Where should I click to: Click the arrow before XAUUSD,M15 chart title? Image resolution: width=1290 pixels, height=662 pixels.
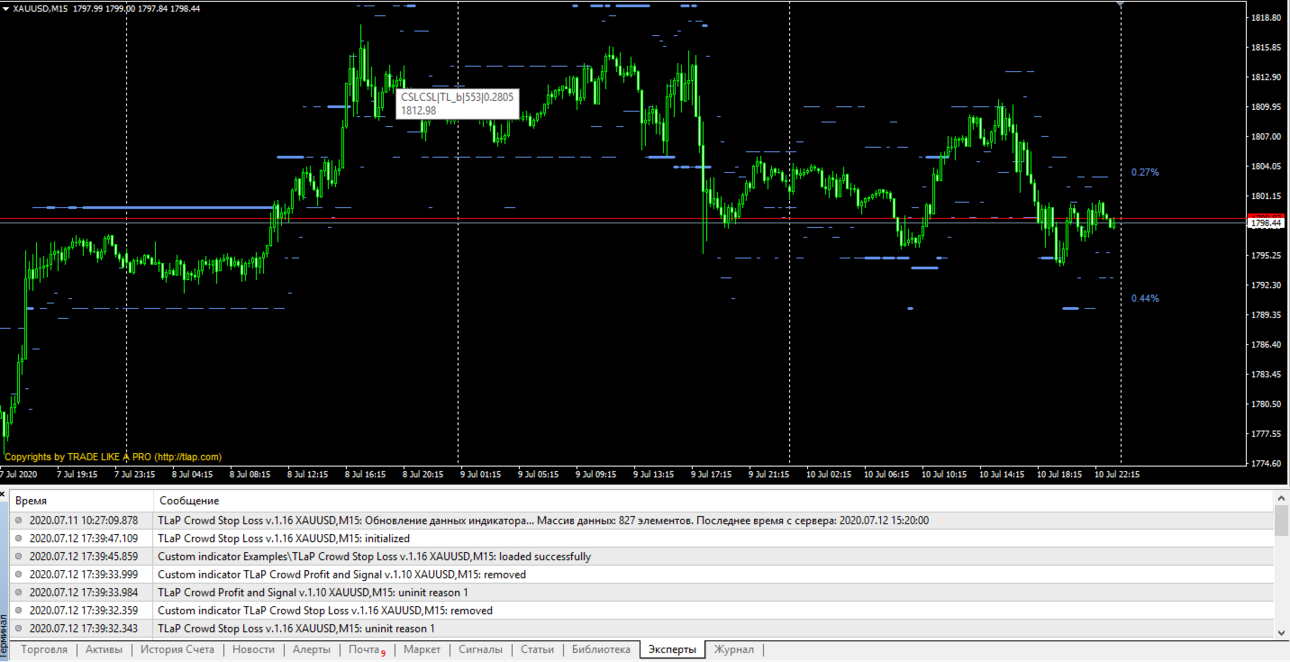click(x=5, y=8)
